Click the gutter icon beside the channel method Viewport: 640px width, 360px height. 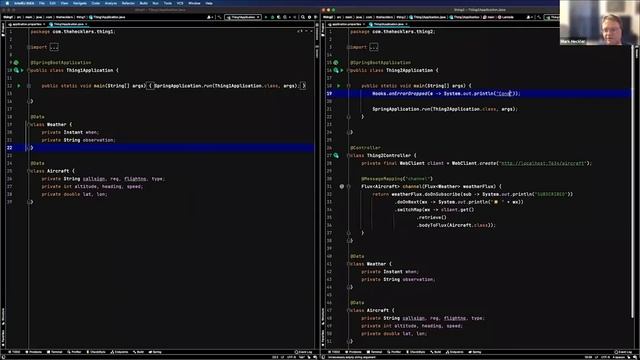coord(342,187)
